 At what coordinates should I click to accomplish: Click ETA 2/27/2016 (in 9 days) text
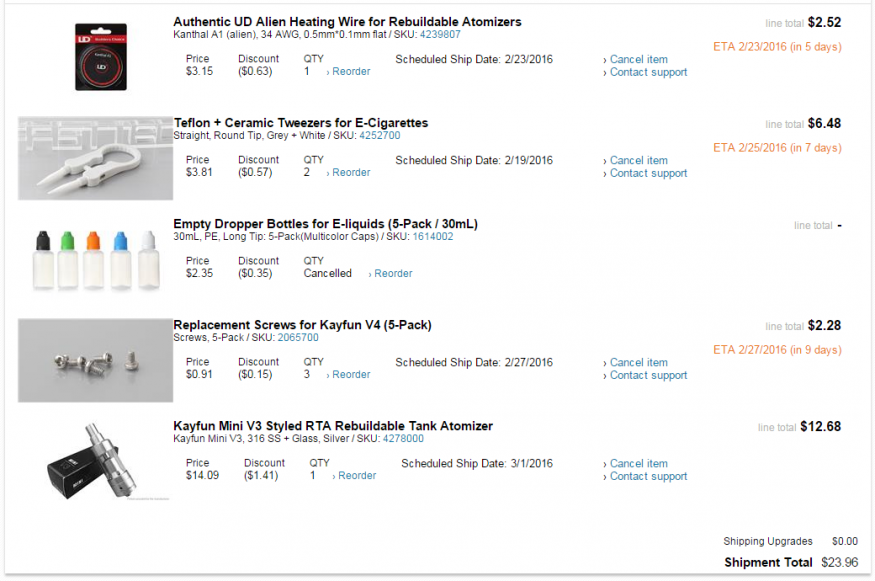pos(777,350)
